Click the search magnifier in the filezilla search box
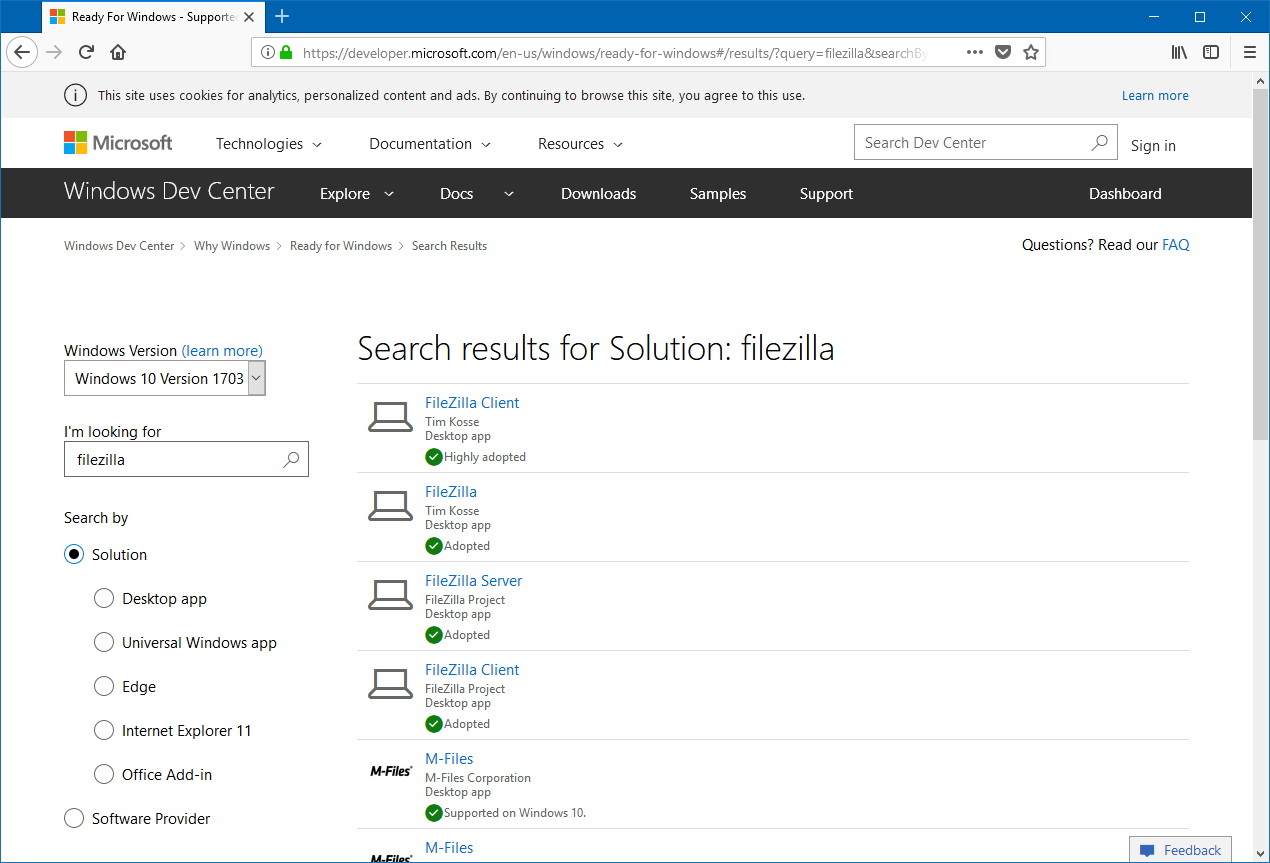 [293, 459]
